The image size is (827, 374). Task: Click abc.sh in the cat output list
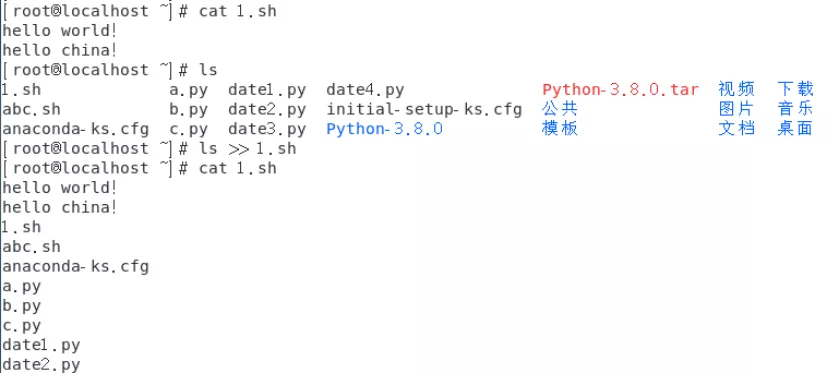(32, 247)
